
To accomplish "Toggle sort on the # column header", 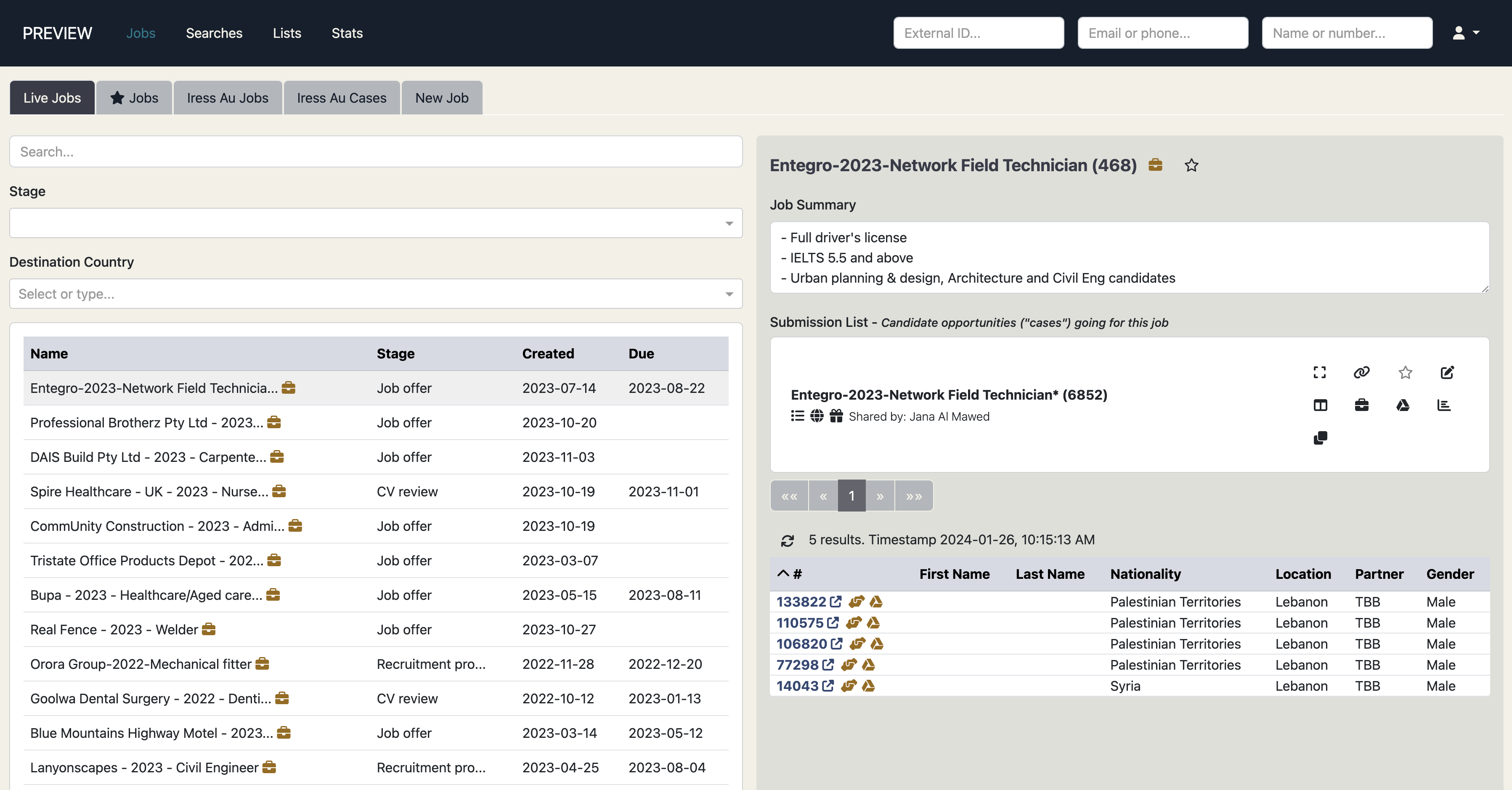I will tap(790, 574).
